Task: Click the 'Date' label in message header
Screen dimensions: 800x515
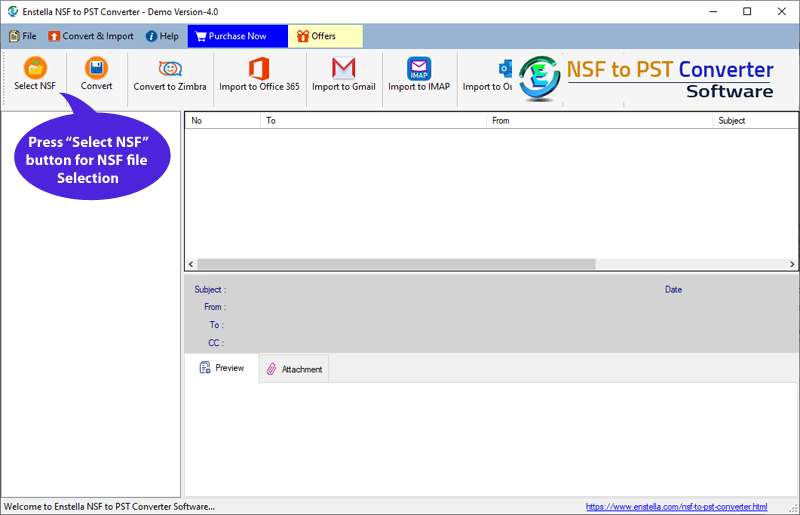Action: [x=673, y=289]
